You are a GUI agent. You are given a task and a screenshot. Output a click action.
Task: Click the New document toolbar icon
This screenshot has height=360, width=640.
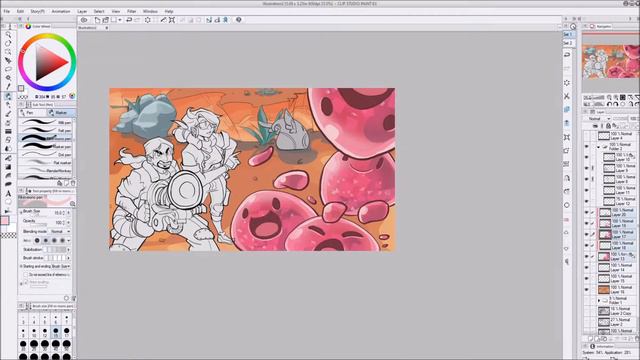(97, 20)
